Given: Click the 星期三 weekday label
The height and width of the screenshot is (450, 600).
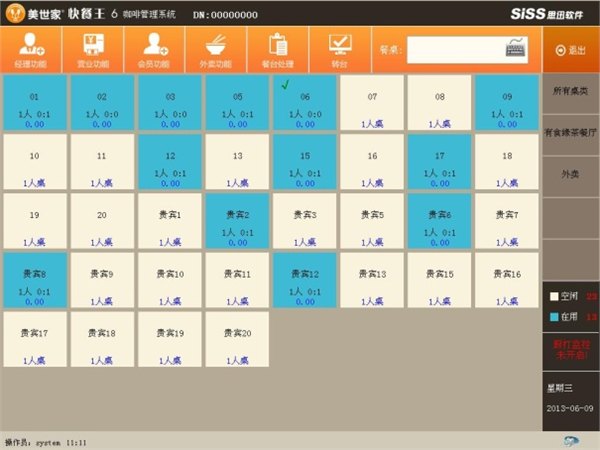Looking at the screenshot, I should tap(560, 388).
